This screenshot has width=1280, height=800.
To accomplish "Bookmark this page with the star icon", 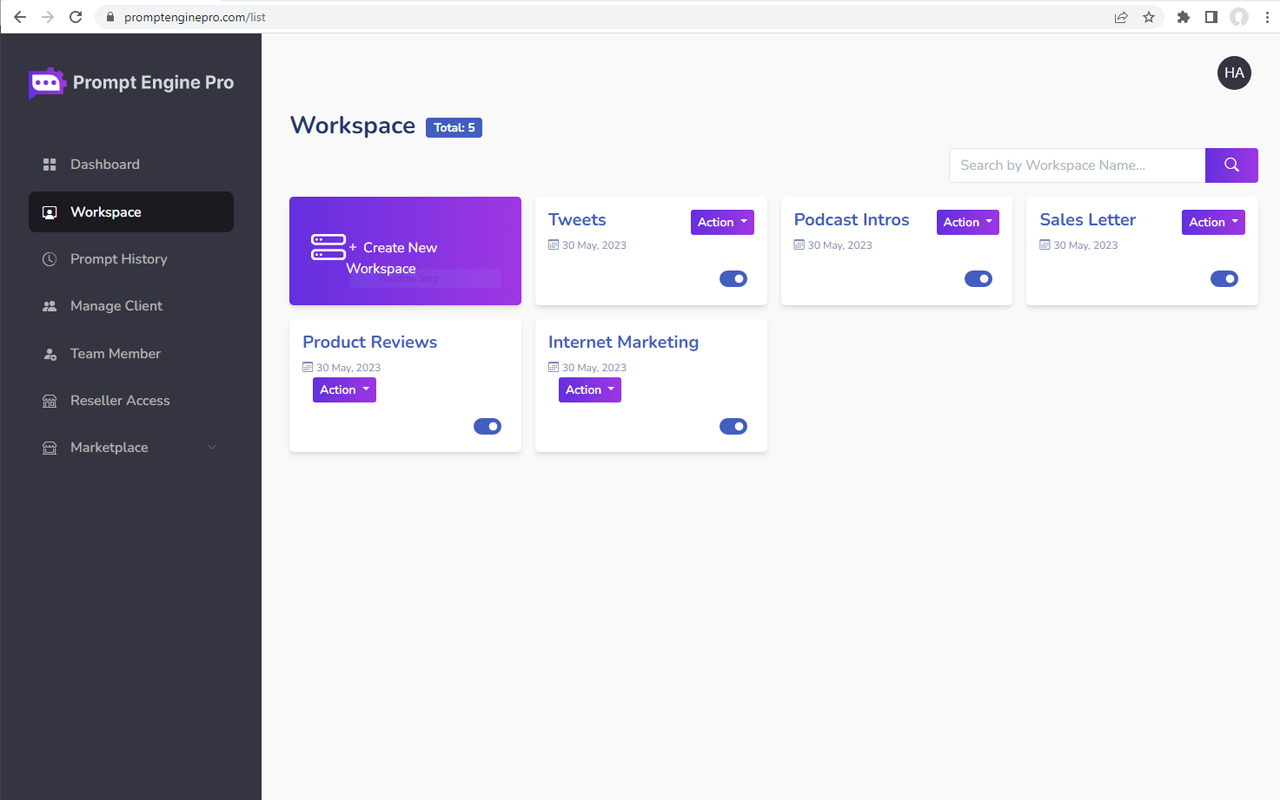I will 1149,17.
